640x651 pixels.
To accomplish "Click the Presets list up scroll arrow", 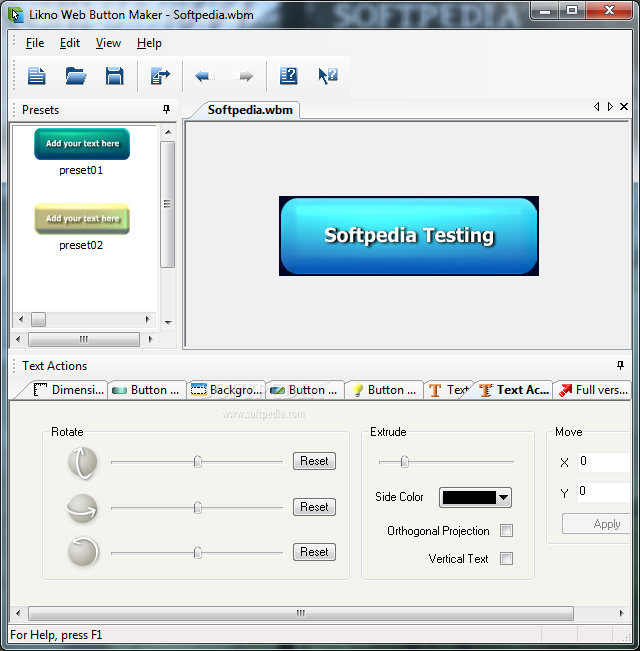I will click(x=168, y=132).
